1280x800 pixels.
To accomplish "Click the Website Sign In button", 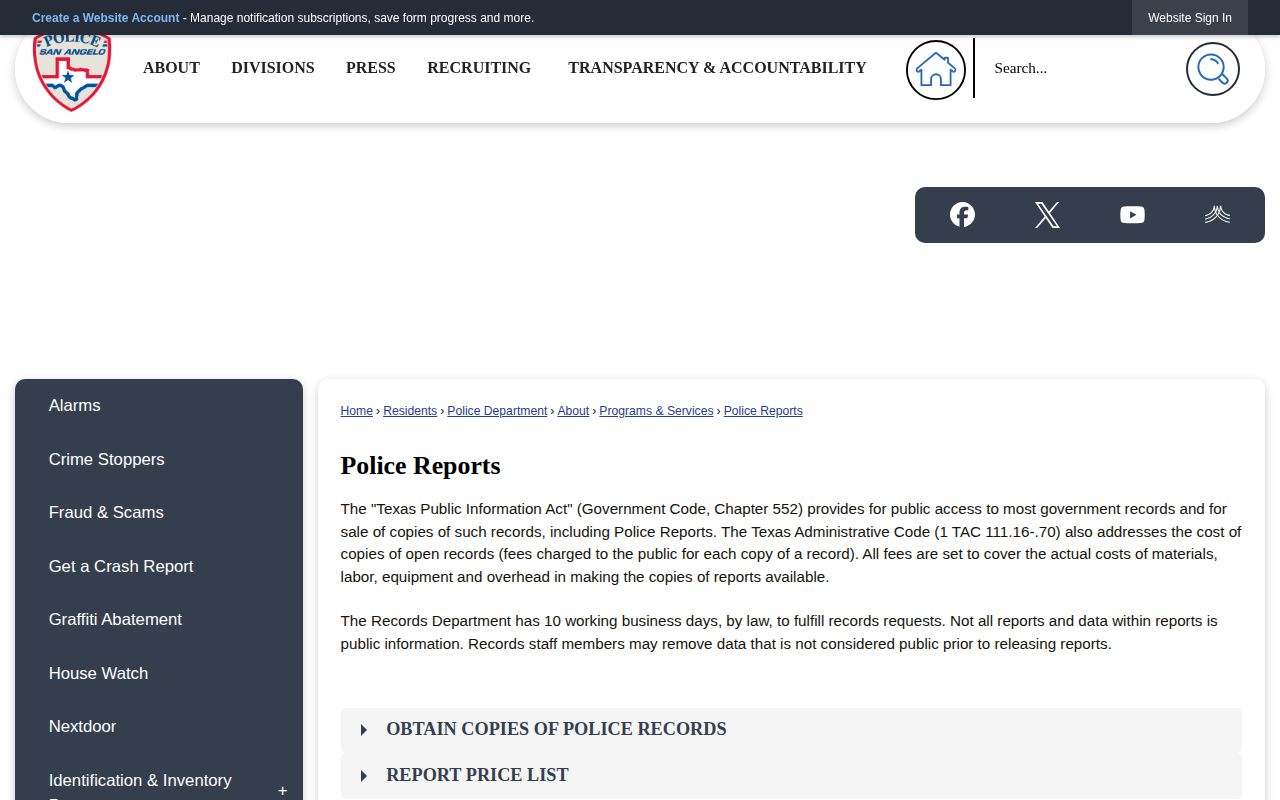I will (1190, 18).
